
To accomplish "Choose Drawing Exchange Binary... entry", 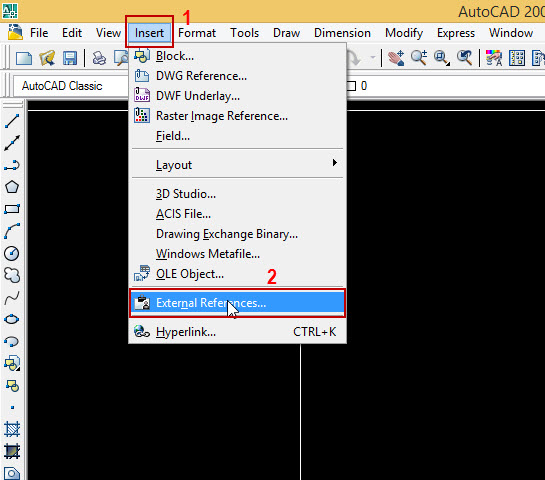I will click(237, 234).
